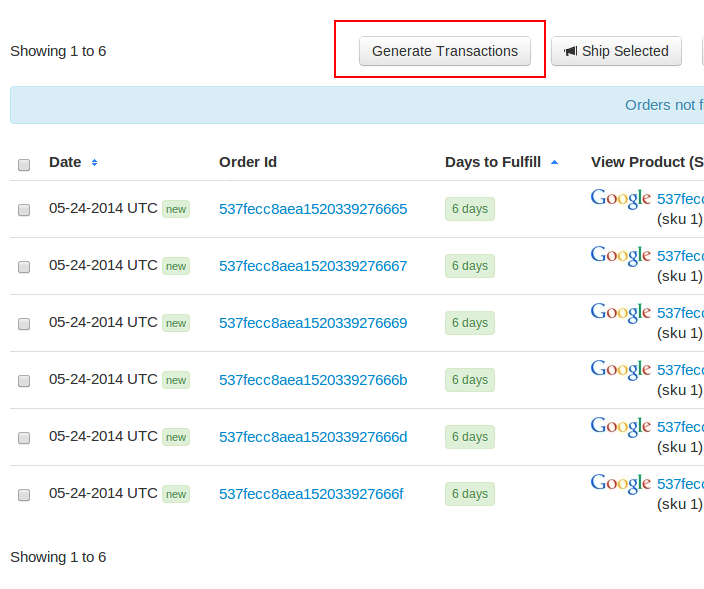Click the megaphone icon on Ship Selected
The height and width of the screenshot is (589, 704).
tap(570, 51)
